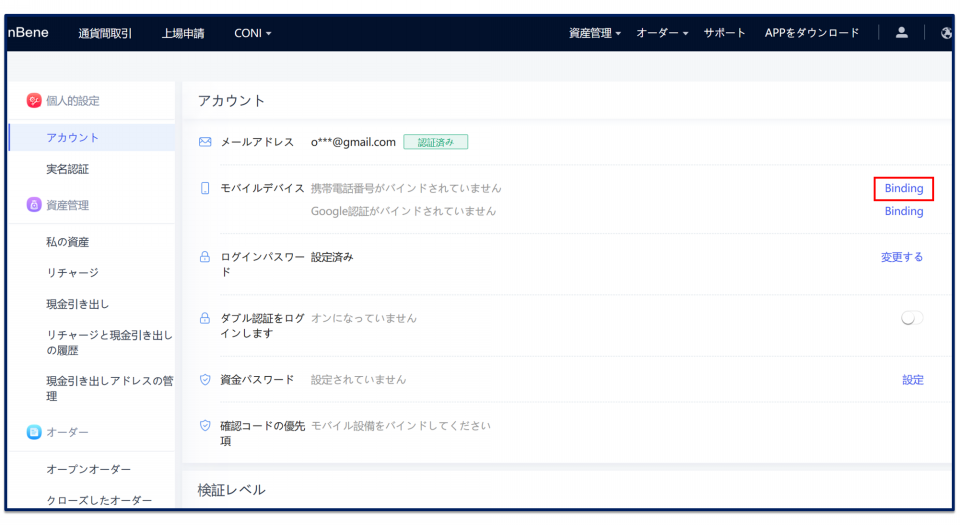
Task: Open the 資産管理 dropdown in top navigation
Action: click(594, 33)
